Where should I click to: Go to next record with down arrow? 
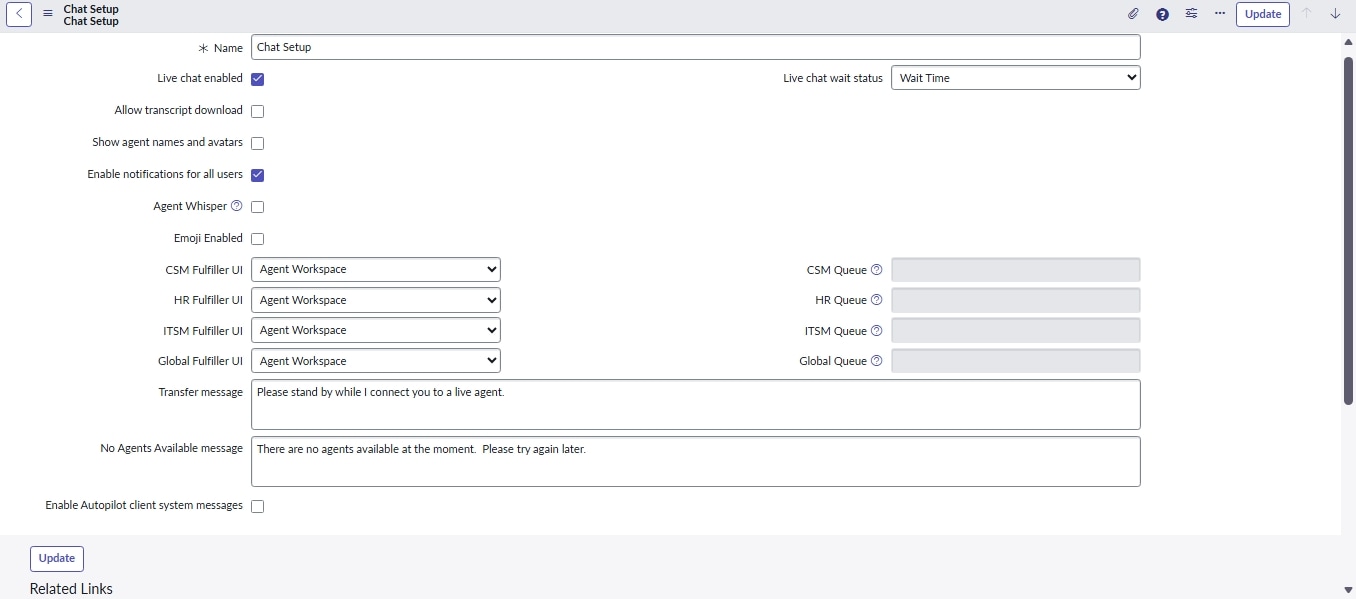(x=1335, y=14)
